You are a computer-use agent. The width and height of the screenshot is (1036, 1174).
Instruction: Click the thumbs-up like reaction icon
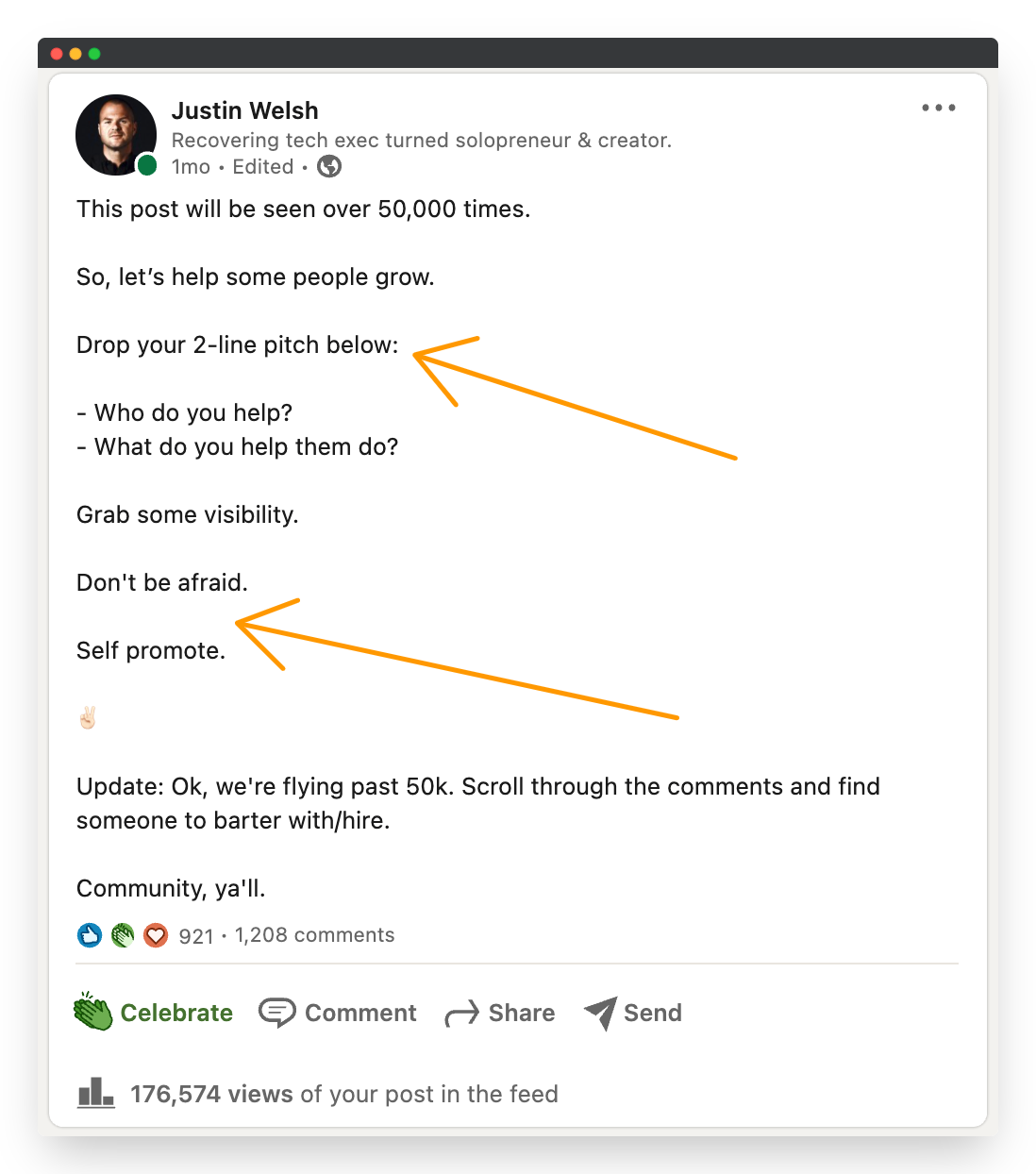point(89,935)
